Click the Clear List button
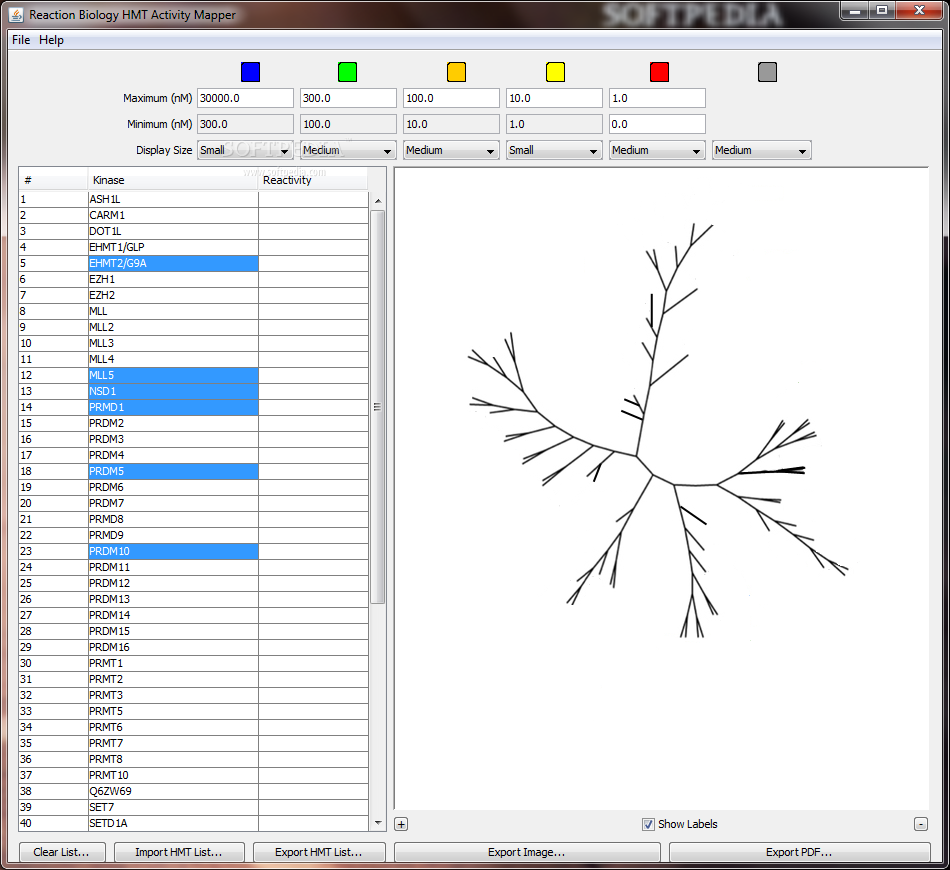The width and height of the screenshot is (950, 870). click(x=62, y=852)
